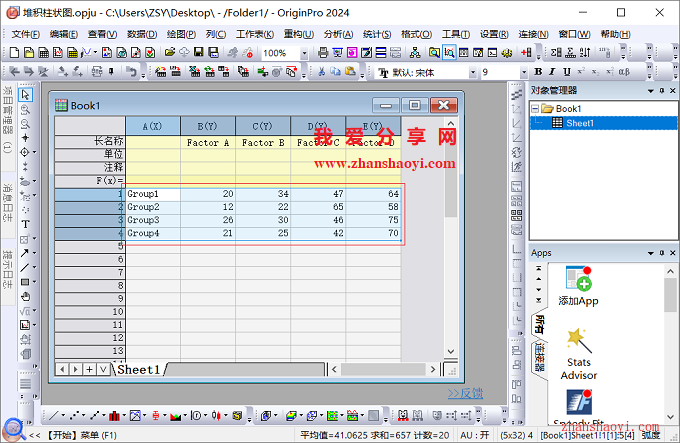Select the Arrow tool in the left toolbar
680x443 pixels.
24,253
